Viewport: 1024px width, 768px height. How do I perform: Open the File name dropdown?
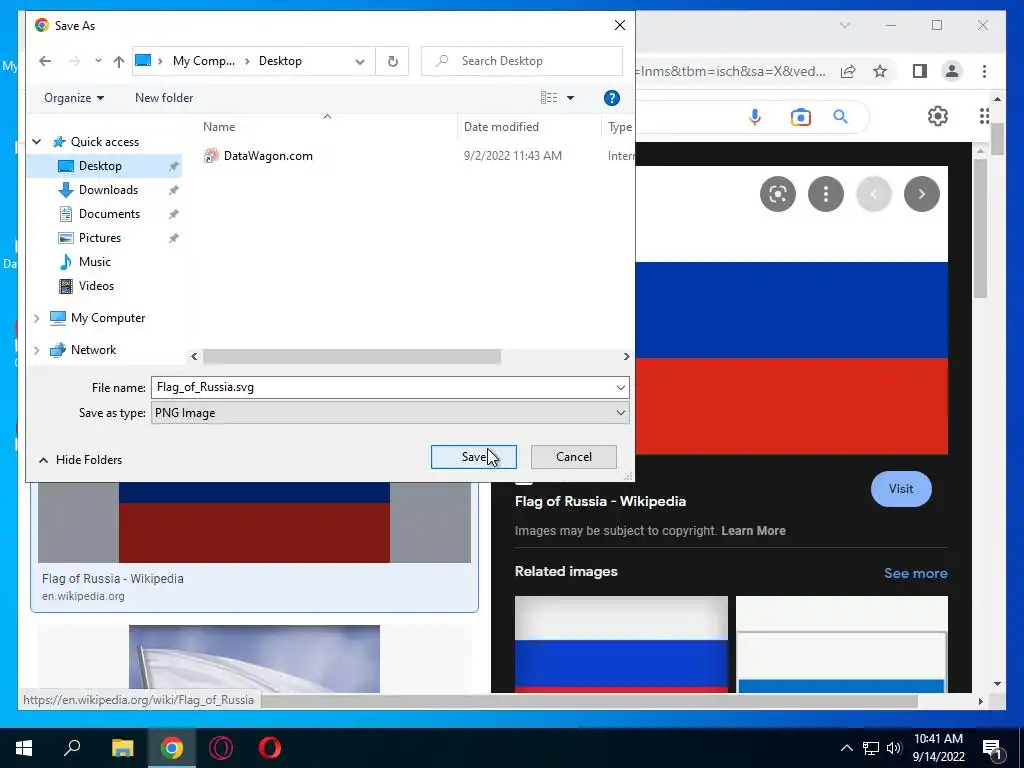620,388
